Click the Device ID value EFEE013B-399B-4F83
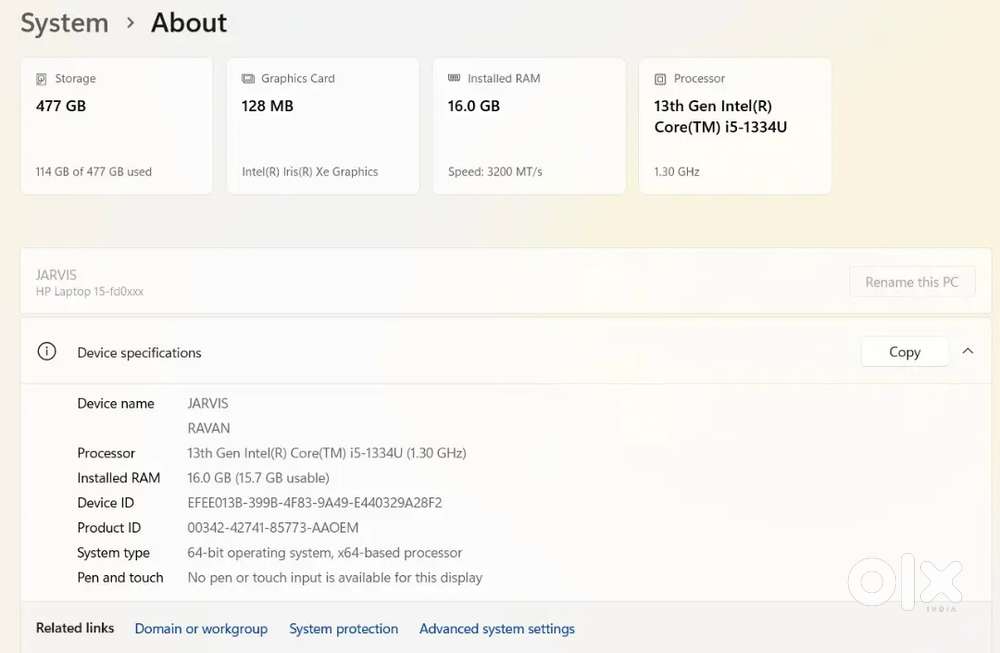1000x653 pixels. point(314,503)
